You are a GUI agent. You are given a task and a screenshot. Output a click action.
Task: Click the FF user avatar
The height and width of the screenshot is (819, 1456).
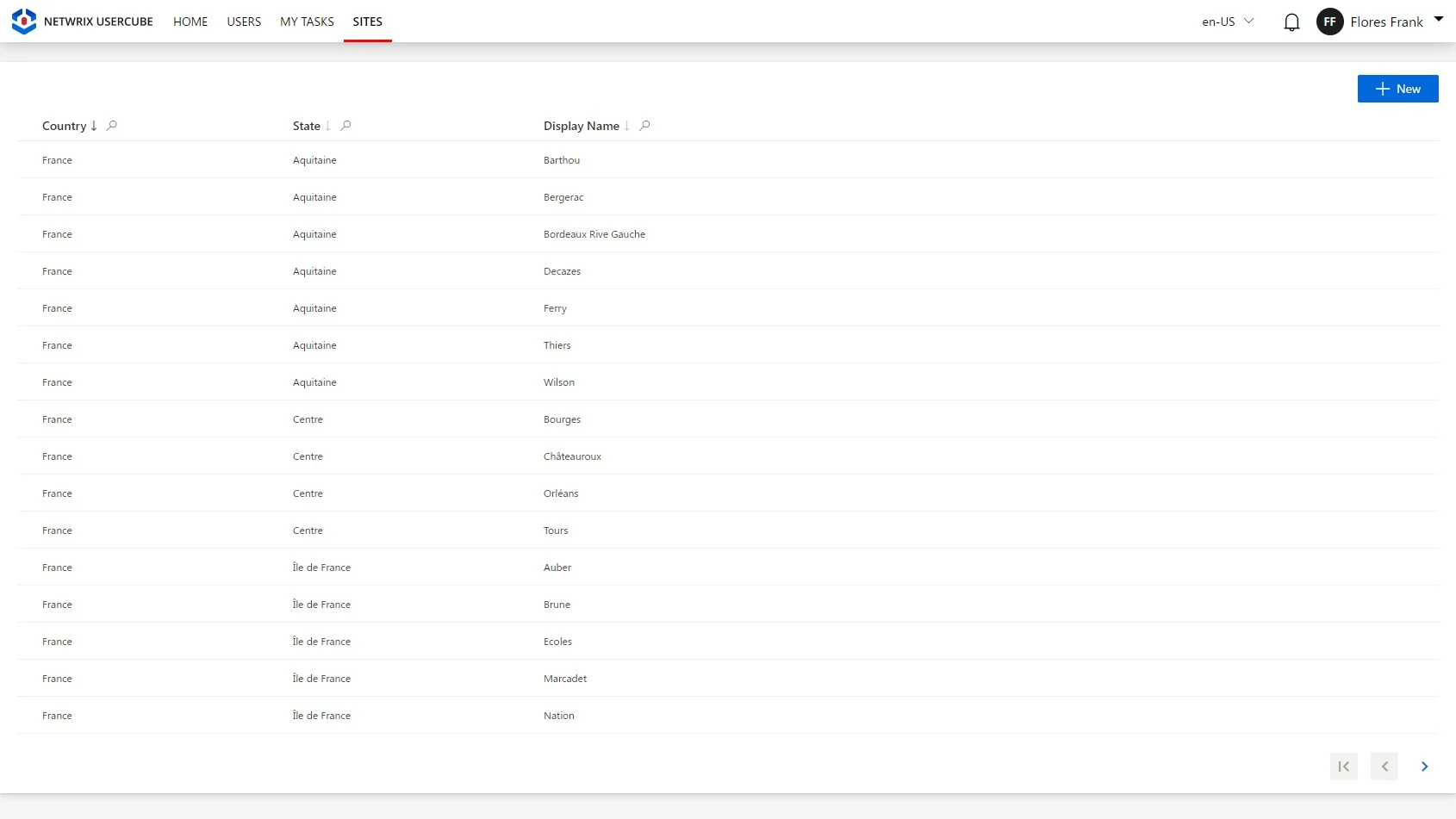pyautogui.click(x=1329, y=22)
